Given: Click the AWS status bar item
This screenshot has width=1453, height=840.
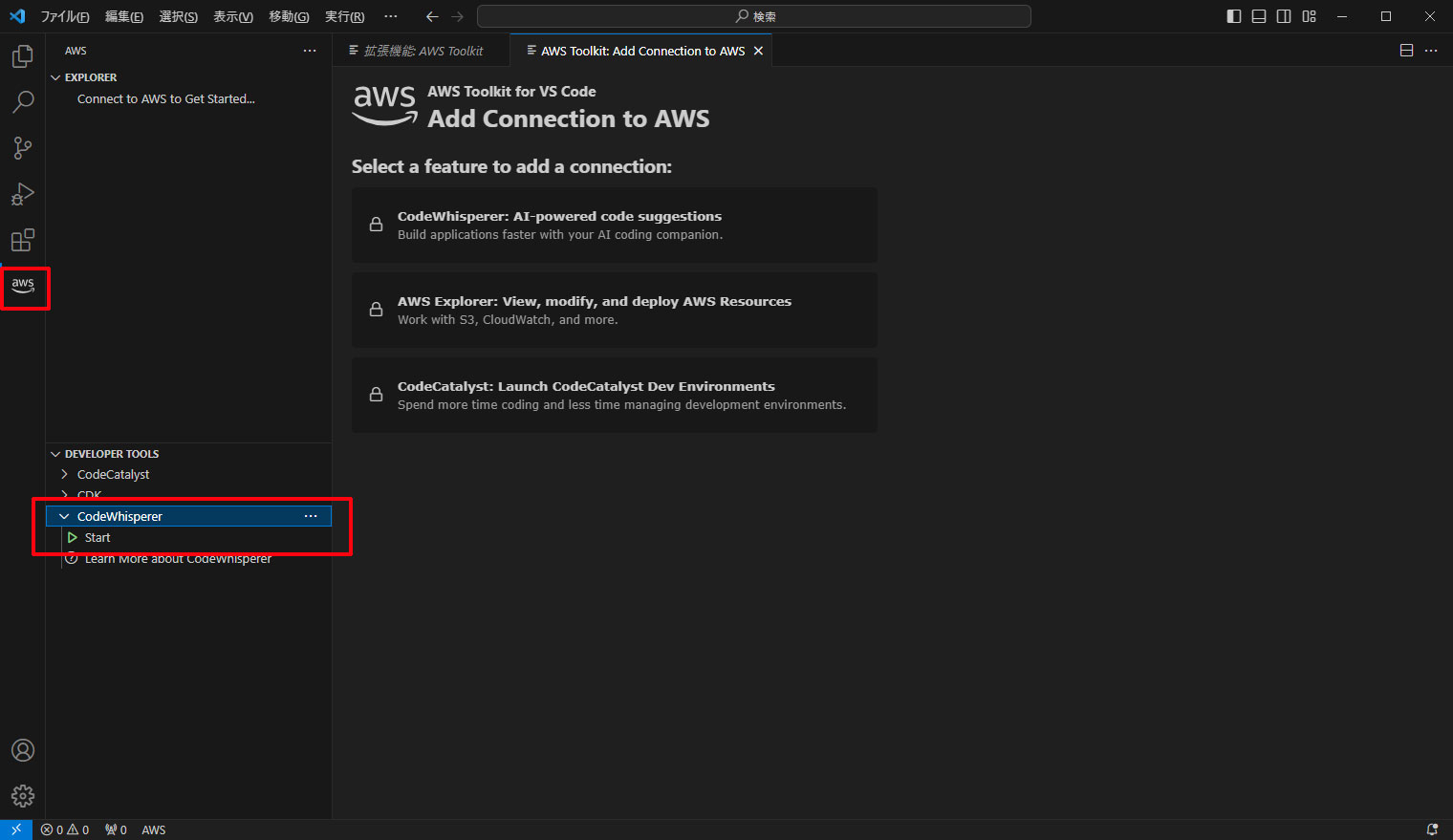Looking at the screenshot, I should [154, 829].
